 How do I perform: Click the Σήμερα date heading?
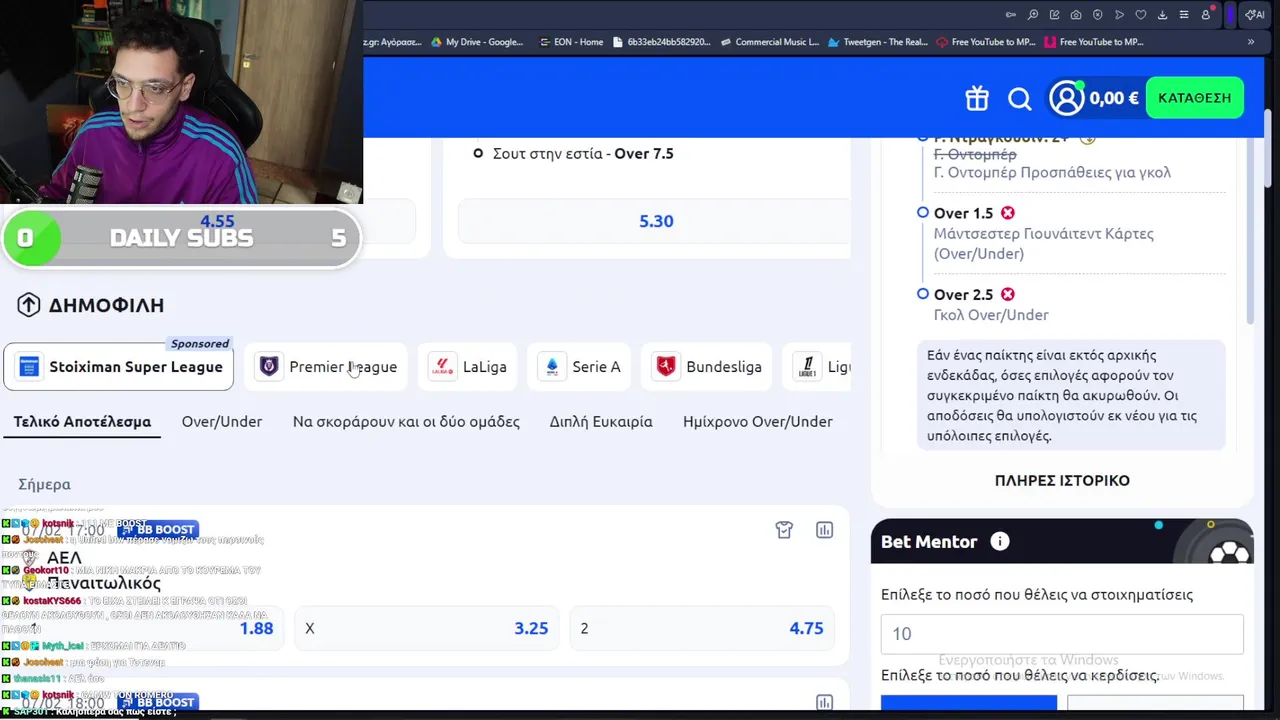(x=45, y=484)
